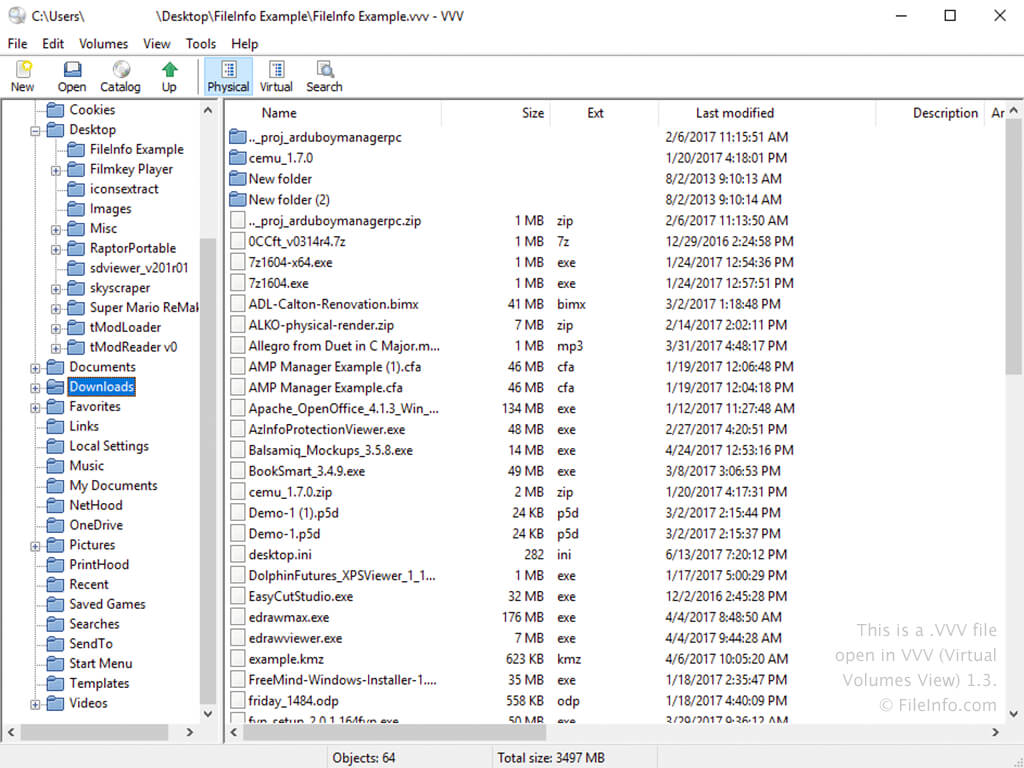
Task: Expand the Misc folder node
Action: coord(56,230)
